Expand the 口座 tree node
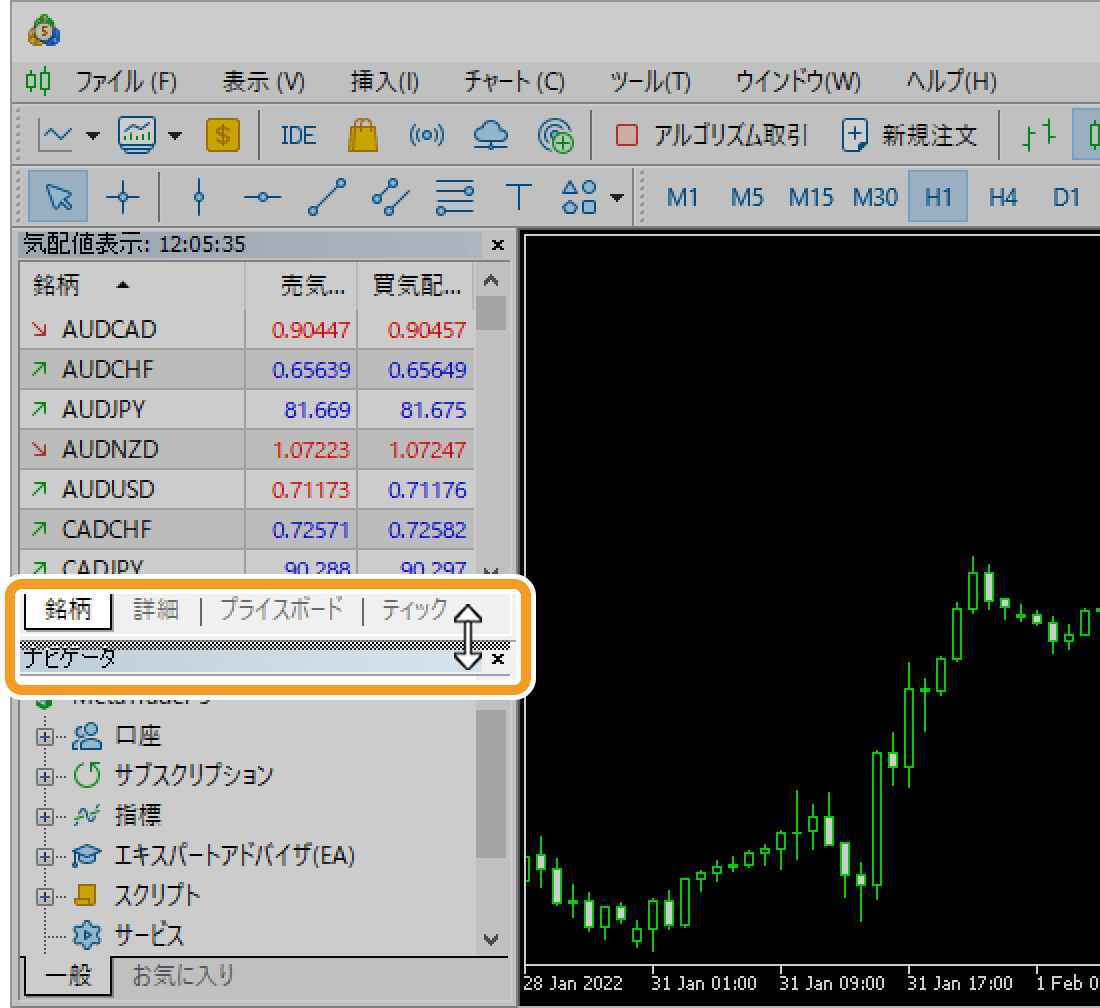Viewport: 1100px width, 1008px height. click(x=44, y=737)
